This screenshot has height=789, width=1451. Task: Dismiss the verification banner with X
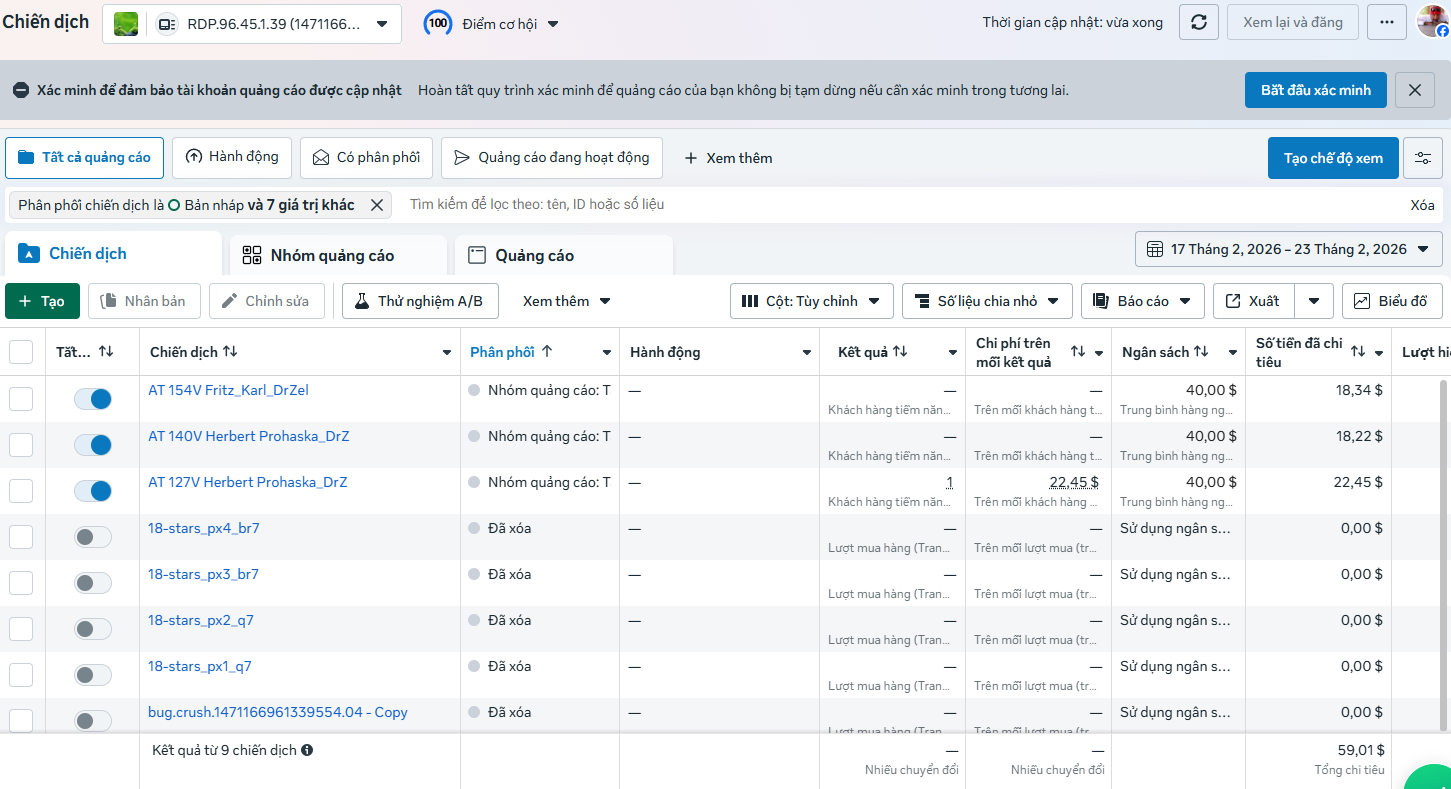tap(1414, 90)
